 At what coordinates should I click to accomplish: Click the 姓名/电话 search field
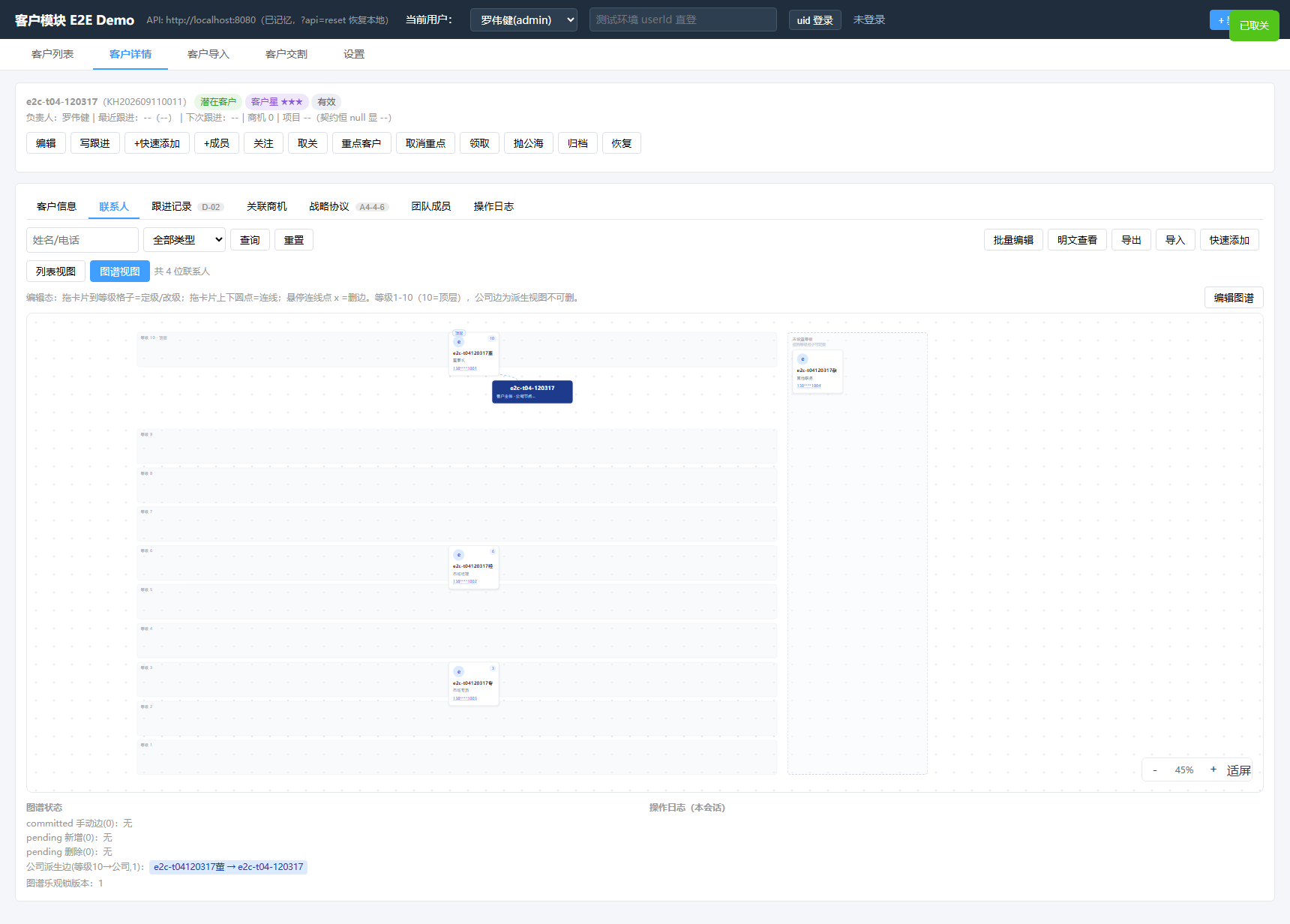click(x=82, y=240)
